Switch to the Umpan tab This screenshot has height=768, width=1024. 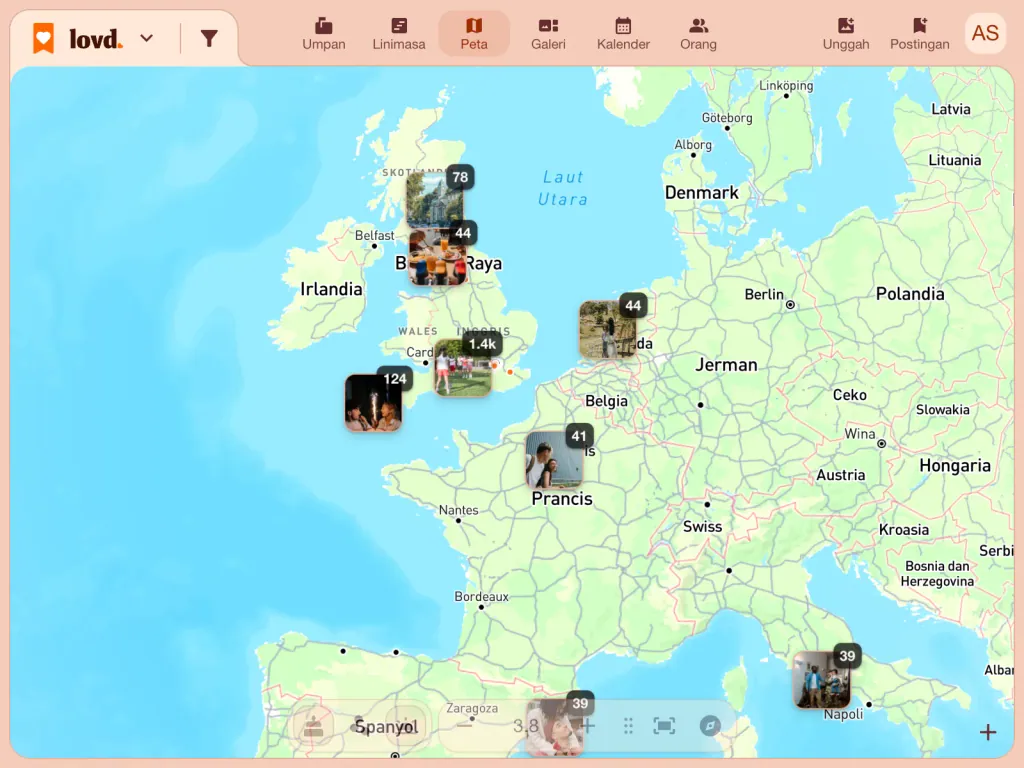click(323, 34)
